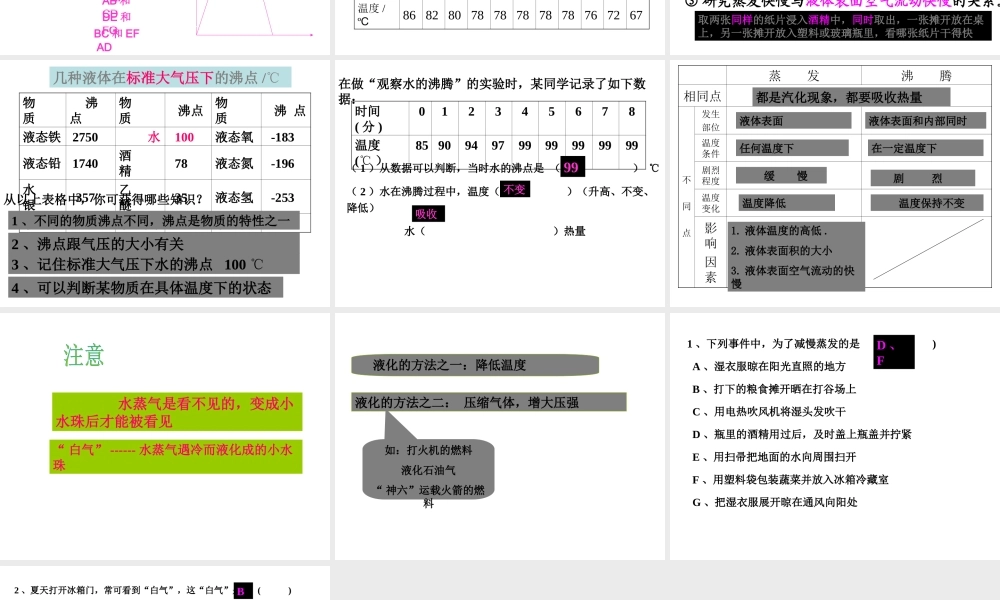
Task: Select the grey box 在一定温度下
Action: 925,149
